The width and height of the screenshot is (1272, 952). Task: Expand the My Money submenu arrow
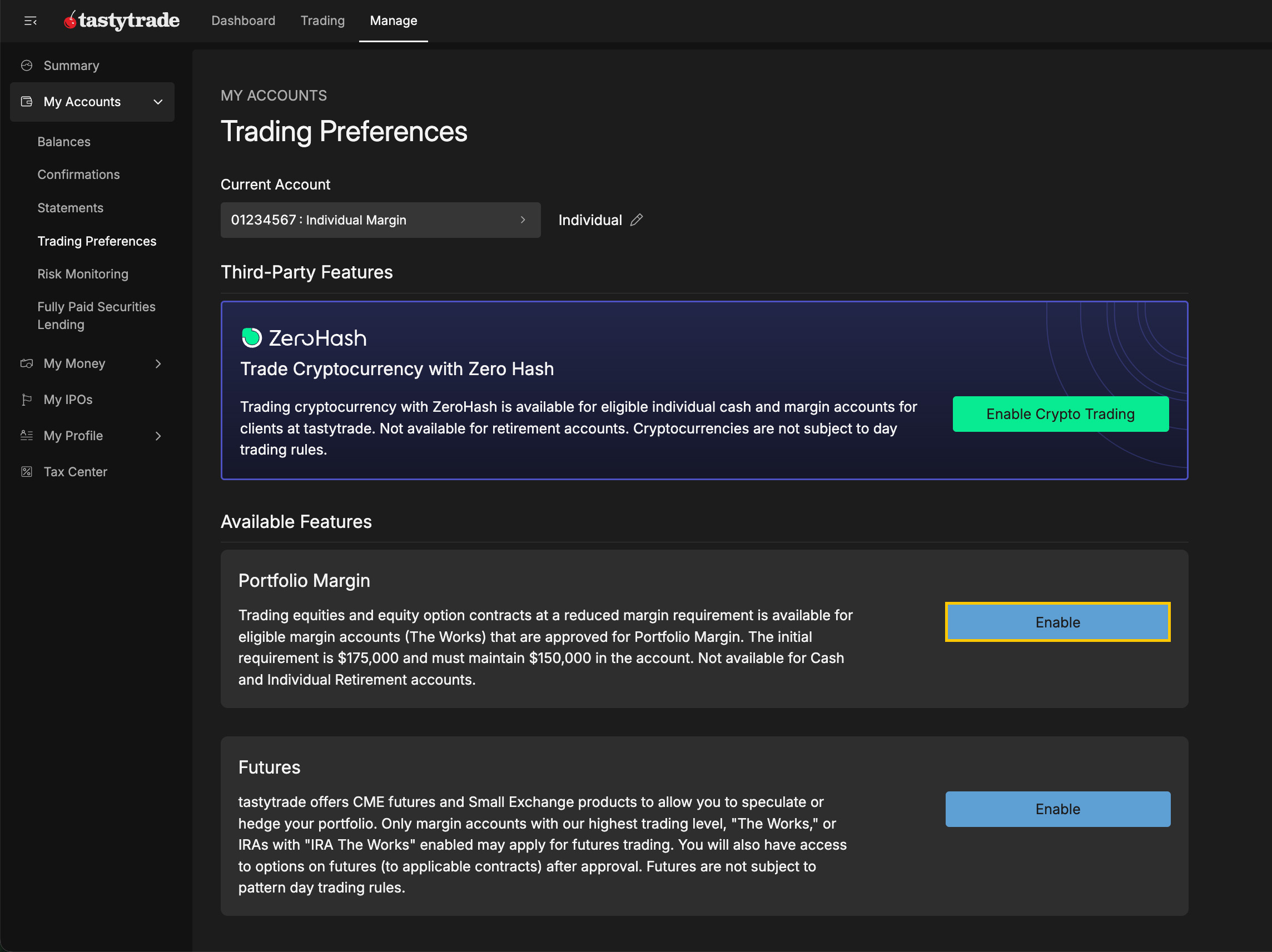158,364
